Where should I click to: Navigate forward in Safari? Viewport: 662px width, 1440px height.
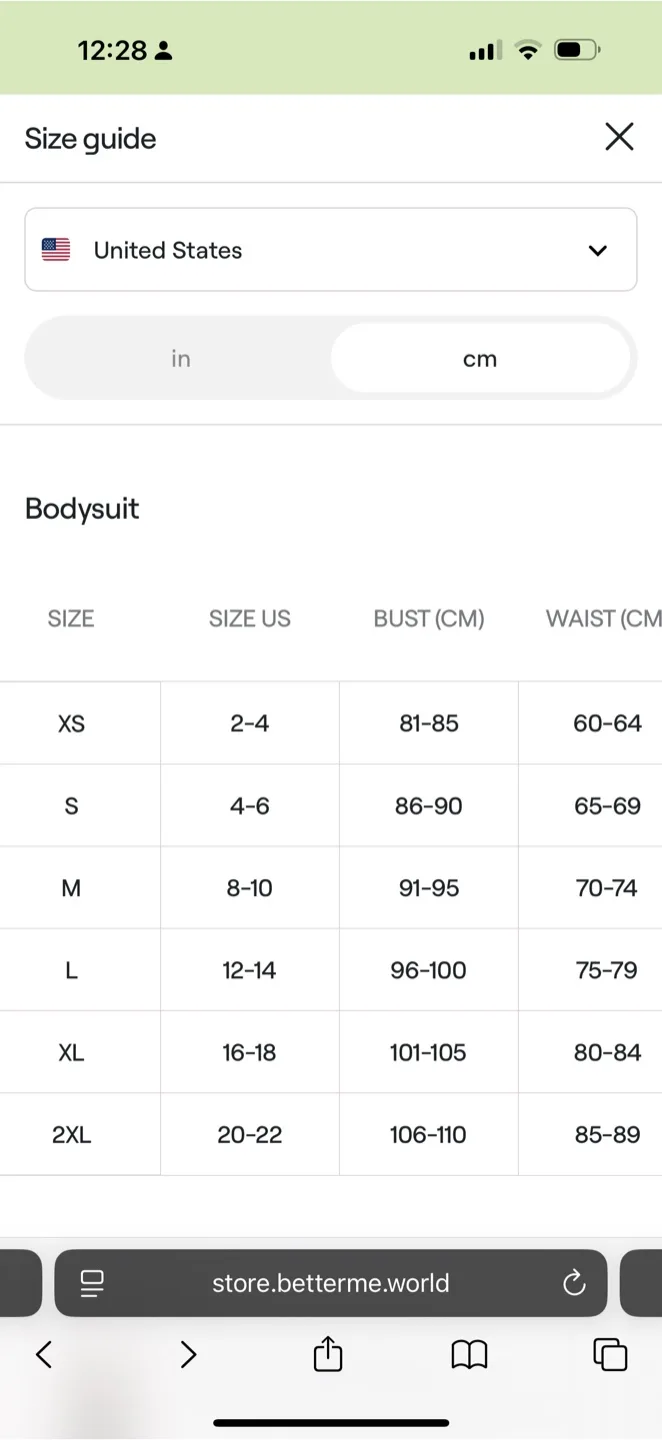click(188, 1354)
